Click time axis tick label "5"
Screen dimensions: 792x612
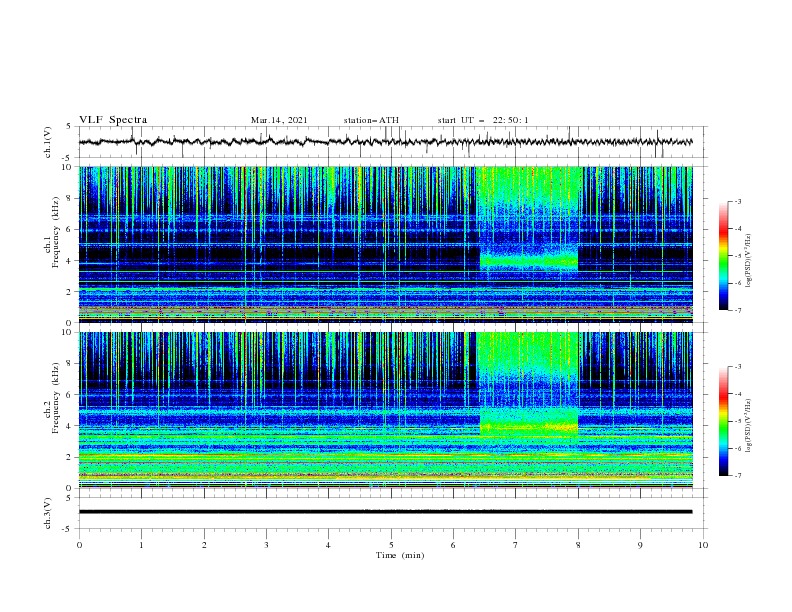[391, 545]
